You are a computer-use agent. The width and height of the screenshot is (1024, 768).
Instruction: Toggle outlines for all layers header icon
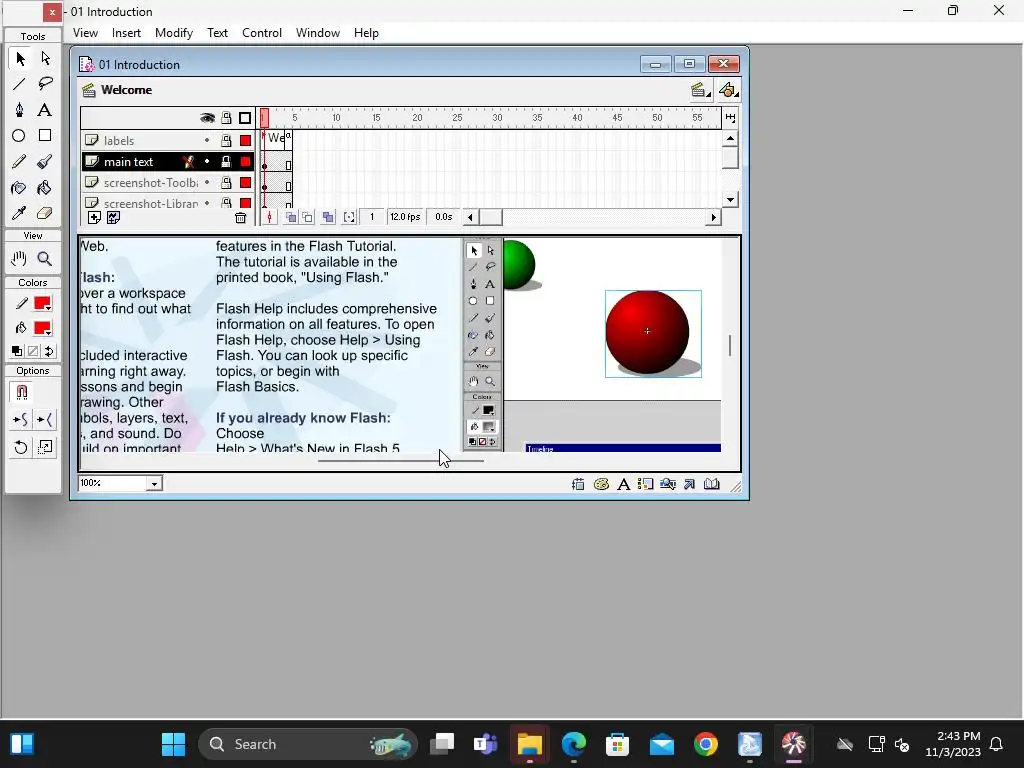245,118
